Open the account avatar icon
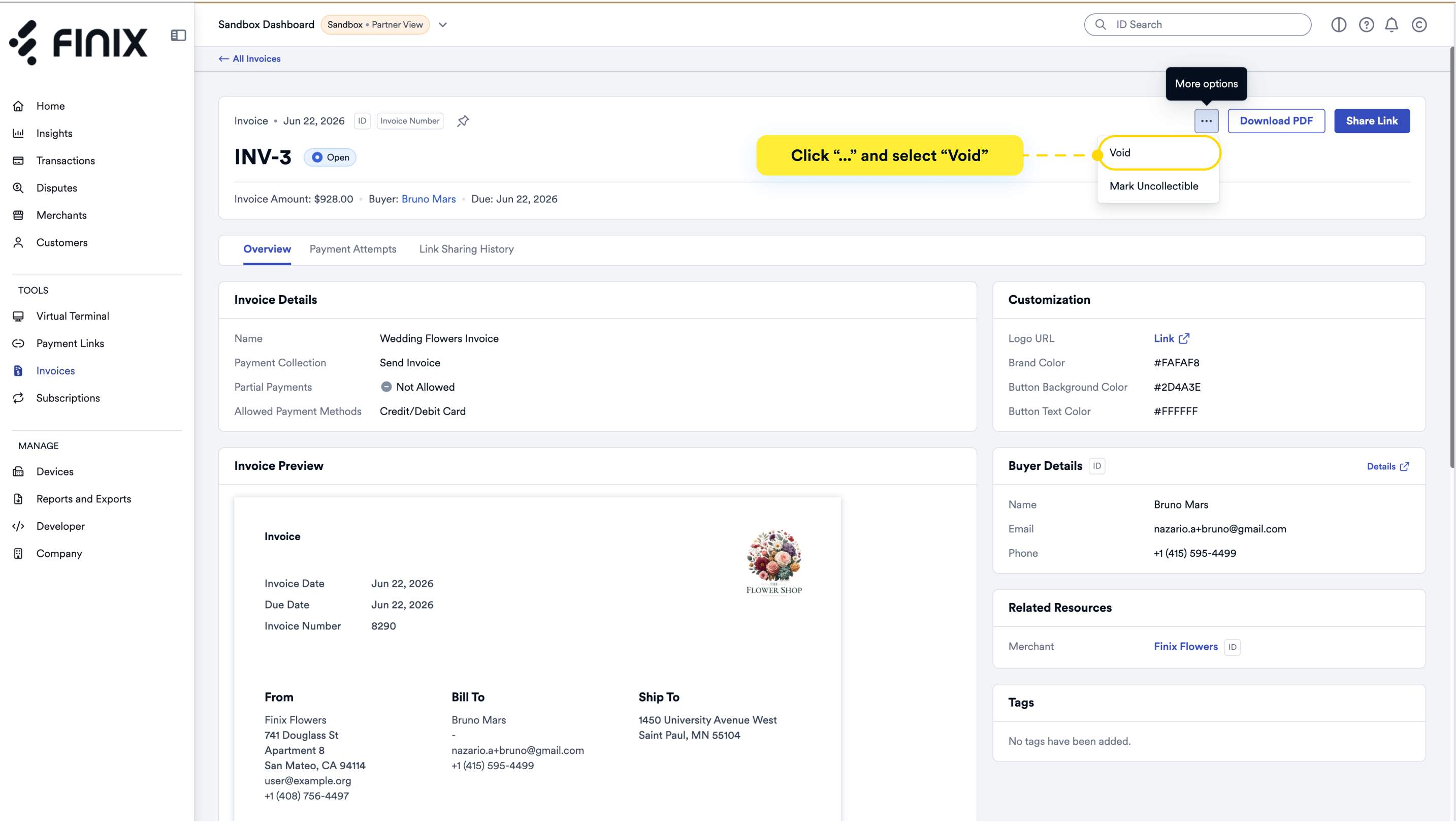The image size is (1456, 823). click(1419, 25)
